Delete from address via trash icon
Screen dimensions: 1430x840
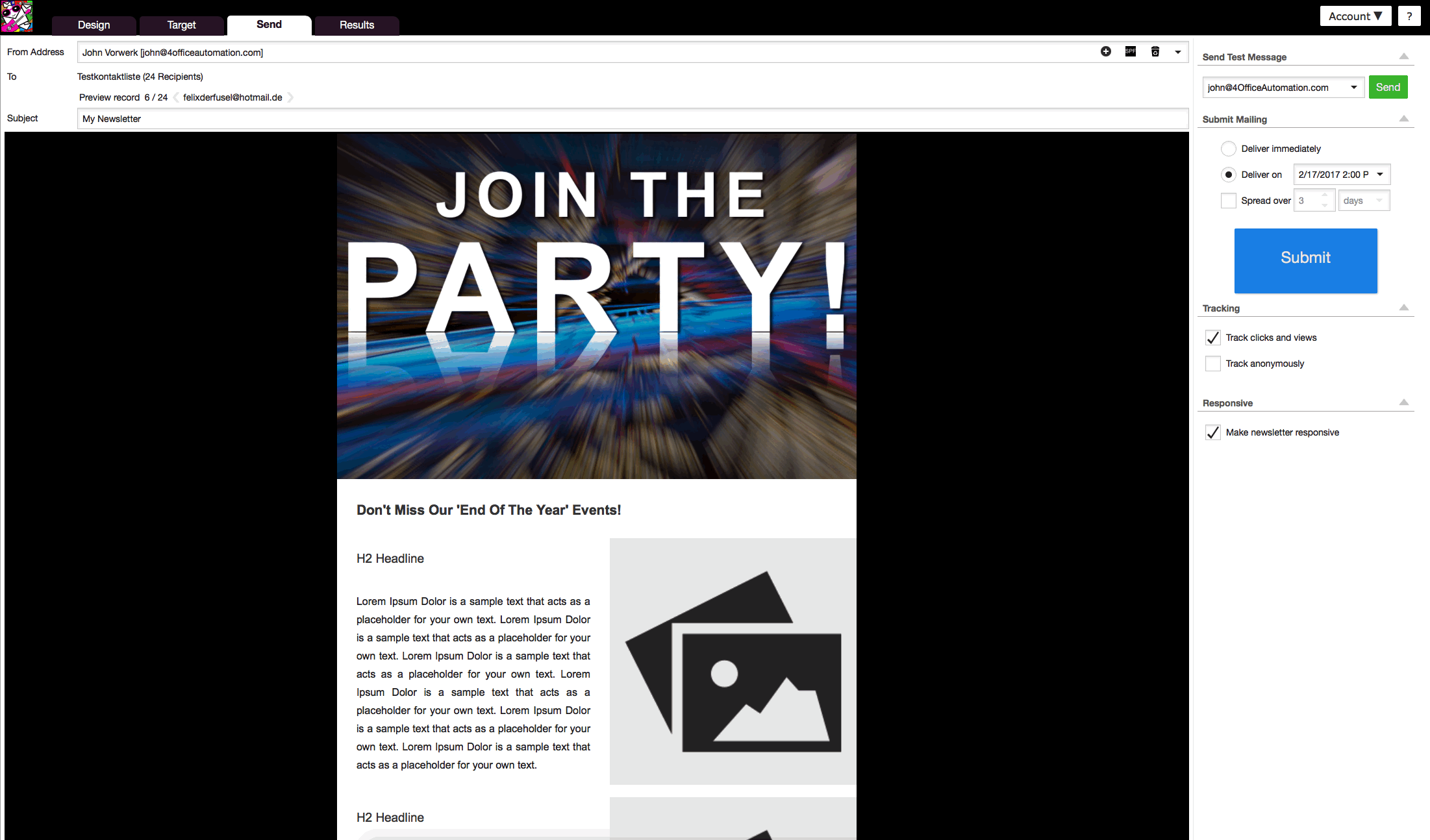1155,52
